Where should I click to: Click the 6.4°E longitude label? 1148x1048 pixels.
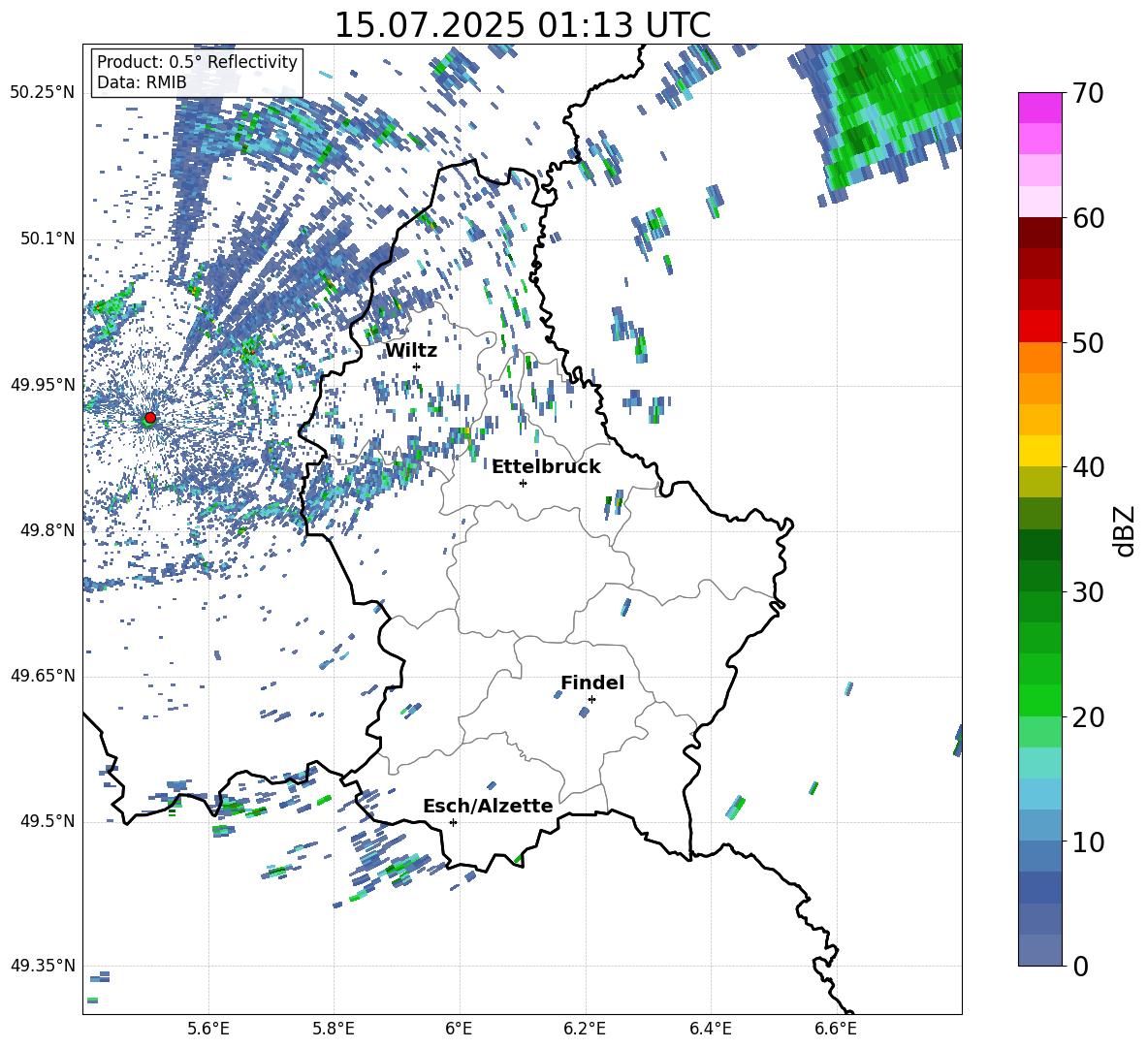tap(710, 1029)
